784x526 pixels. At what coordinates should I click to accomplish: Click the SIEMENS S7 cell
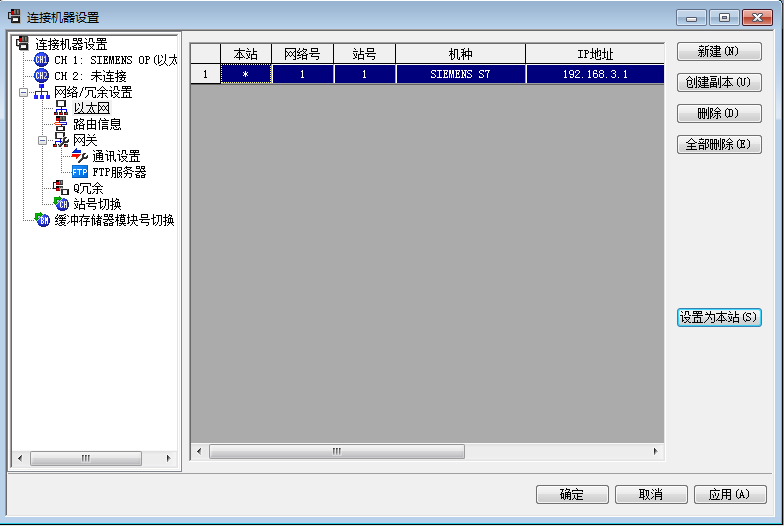point(460,74)
